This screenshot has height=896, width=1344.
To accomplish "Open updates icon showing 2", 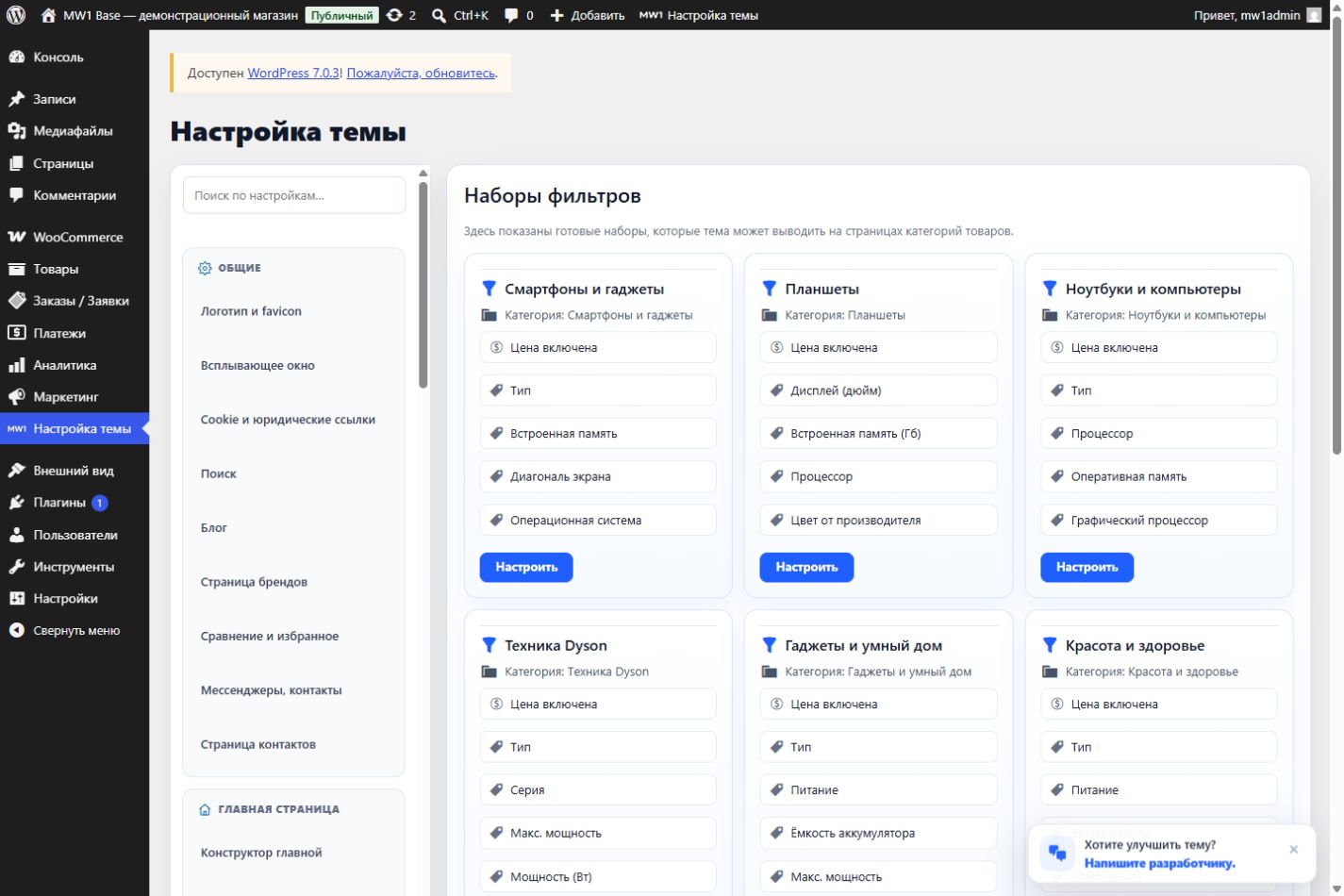I will tap(394, 15).
